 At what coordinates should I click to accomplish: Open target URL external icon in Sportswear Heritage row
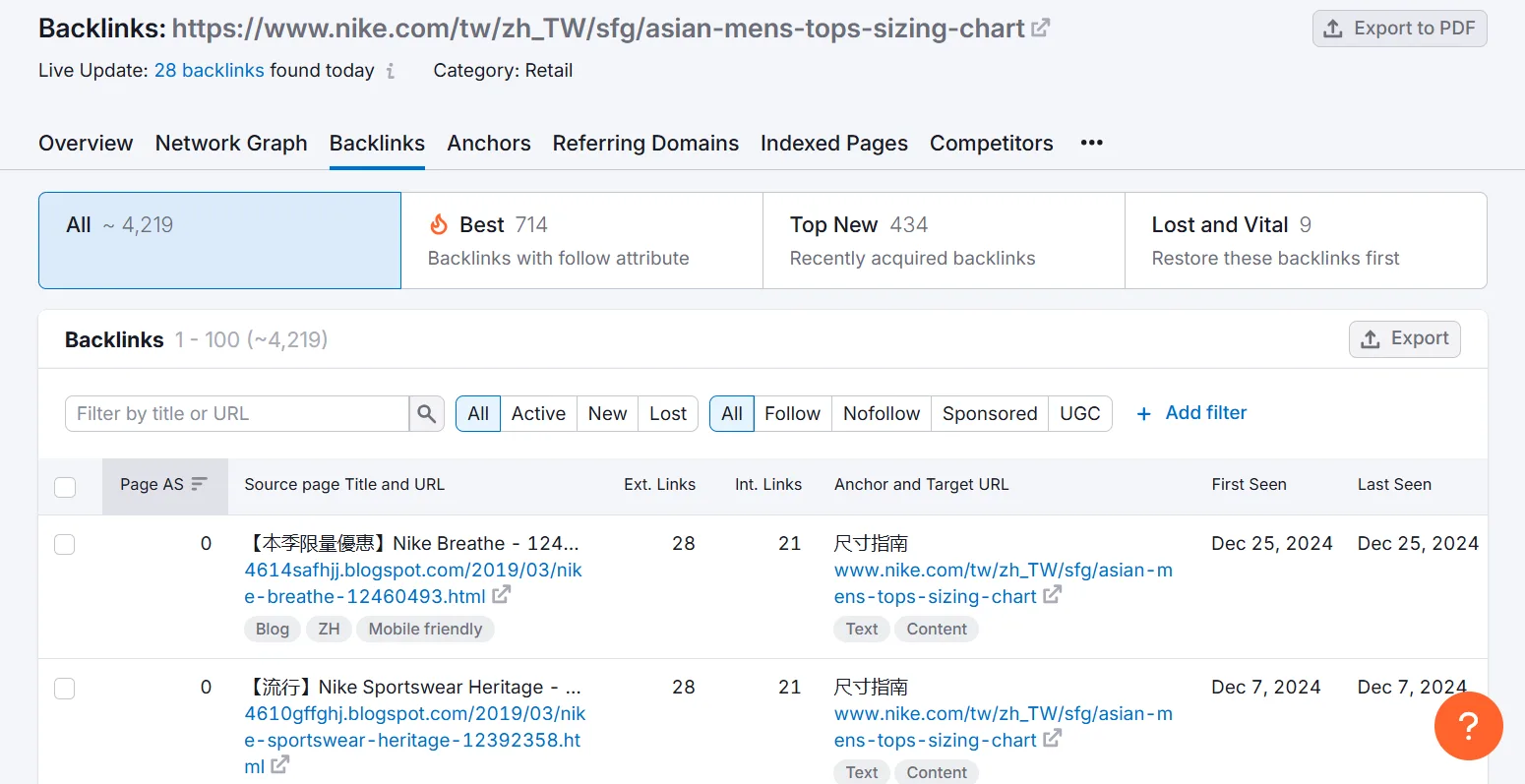1053,739
